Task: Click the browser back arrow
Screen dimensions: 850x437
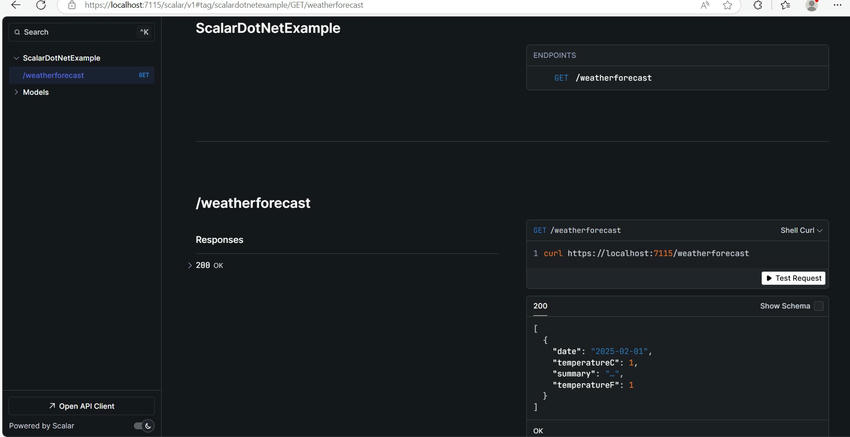Action: 15,5
